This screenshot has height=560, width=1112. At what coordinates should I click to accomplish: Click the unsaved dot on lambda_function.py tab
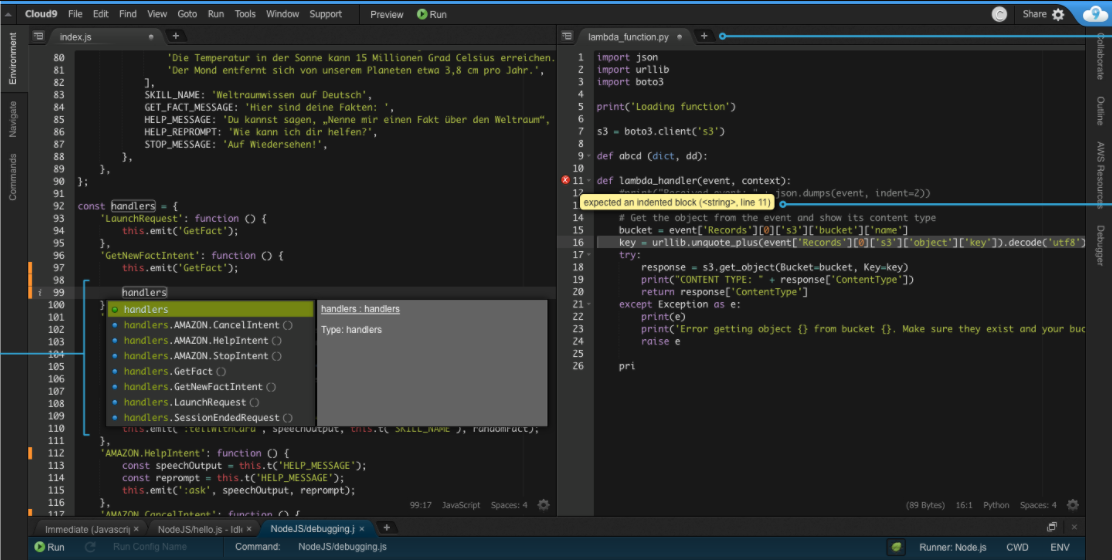(679, 37)
